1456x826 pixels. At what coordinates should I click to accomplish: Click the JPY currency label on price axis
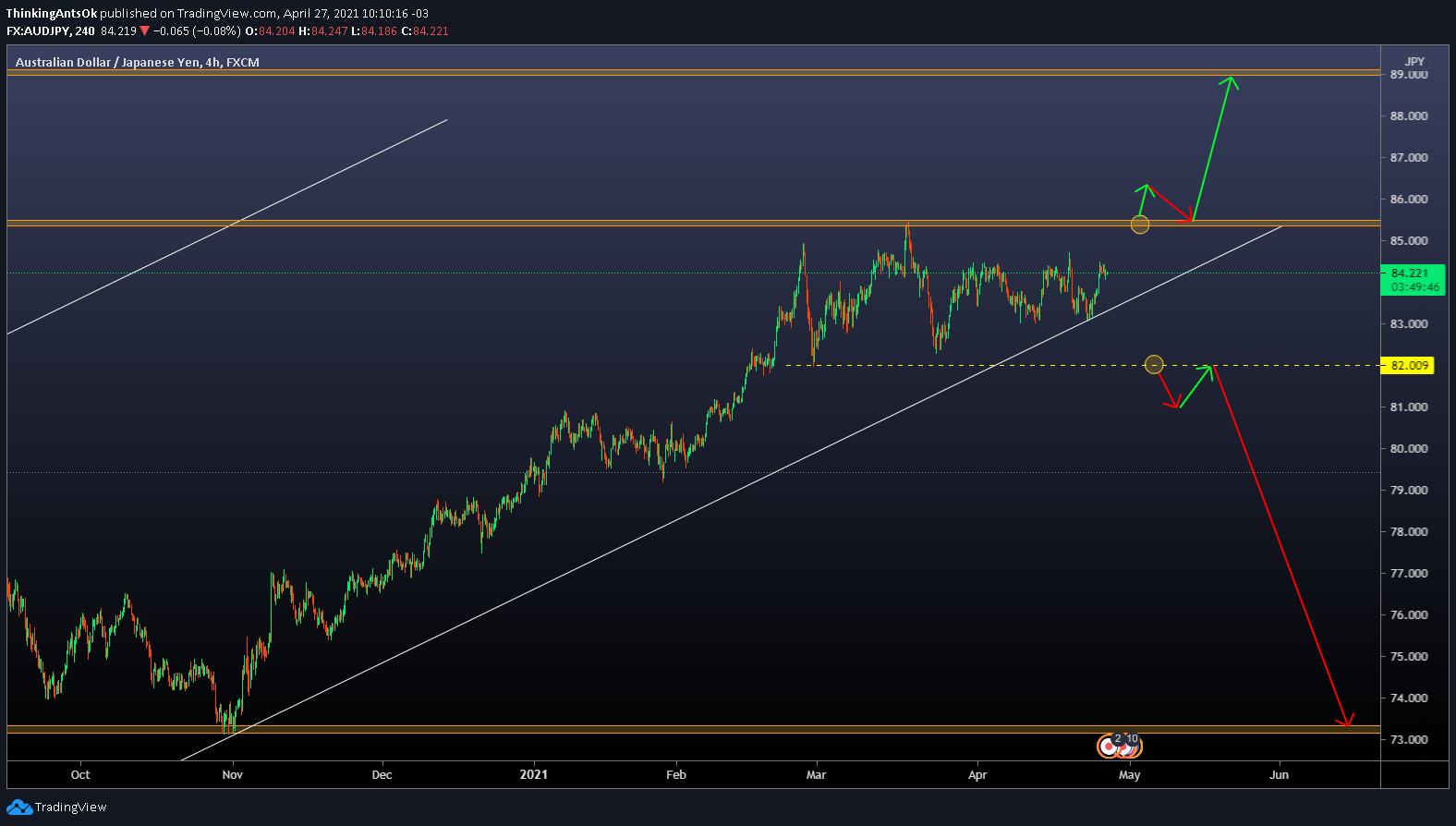tap(1414, 61)
